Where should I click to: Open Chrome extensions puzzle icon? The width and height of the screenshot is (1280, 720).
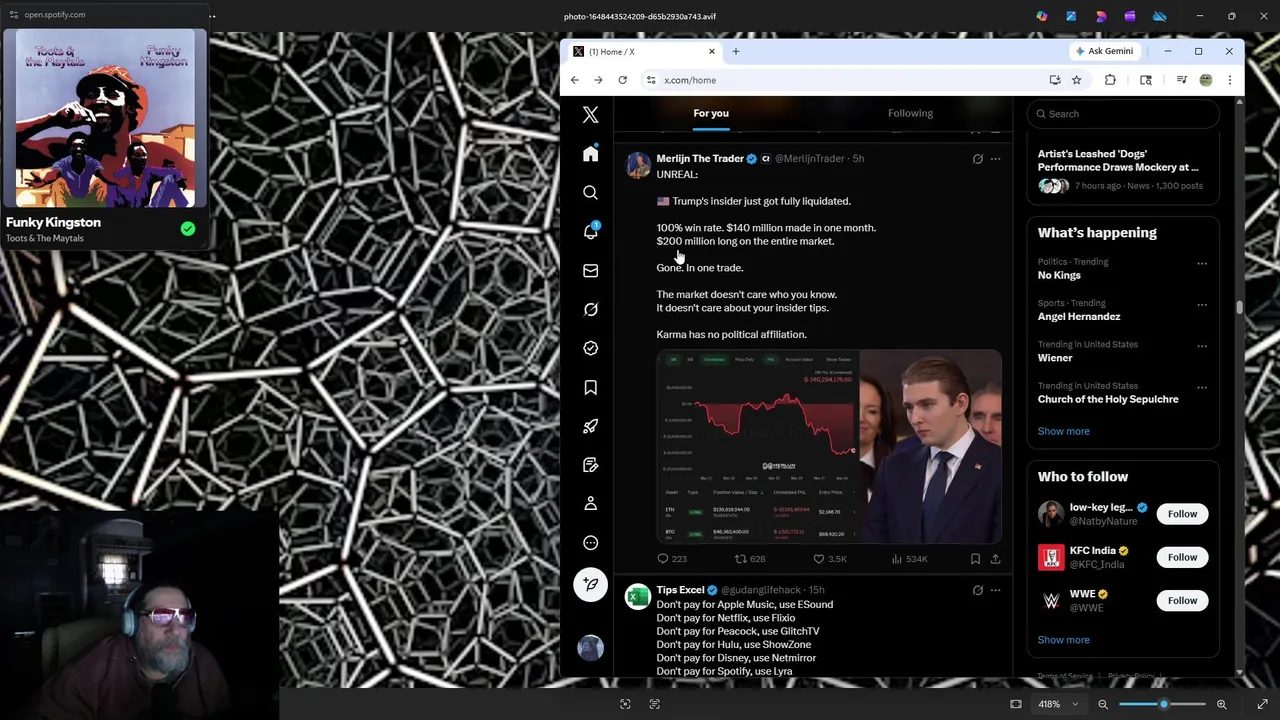tap(1110, 80)
